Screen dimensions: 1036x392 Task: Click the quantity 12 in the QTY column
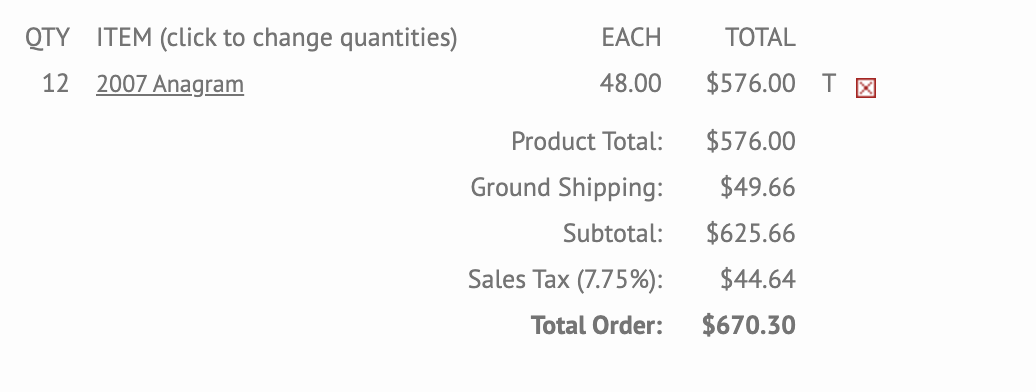point(56,84)
